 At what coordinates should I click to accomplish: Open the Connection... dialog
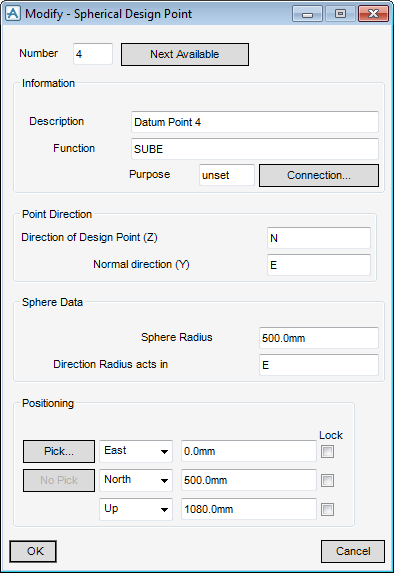(x=319, y=175)
